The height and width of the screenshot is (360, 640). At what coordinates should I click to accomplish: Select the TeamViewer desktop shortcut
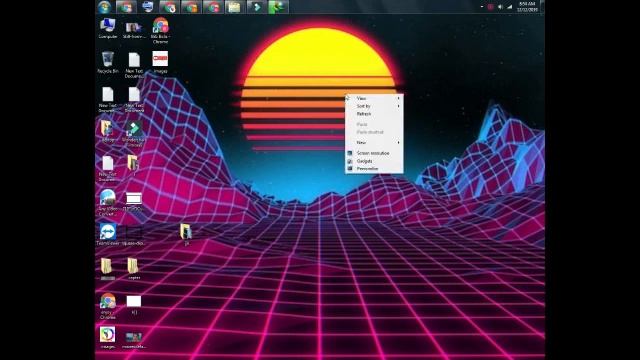108,234
